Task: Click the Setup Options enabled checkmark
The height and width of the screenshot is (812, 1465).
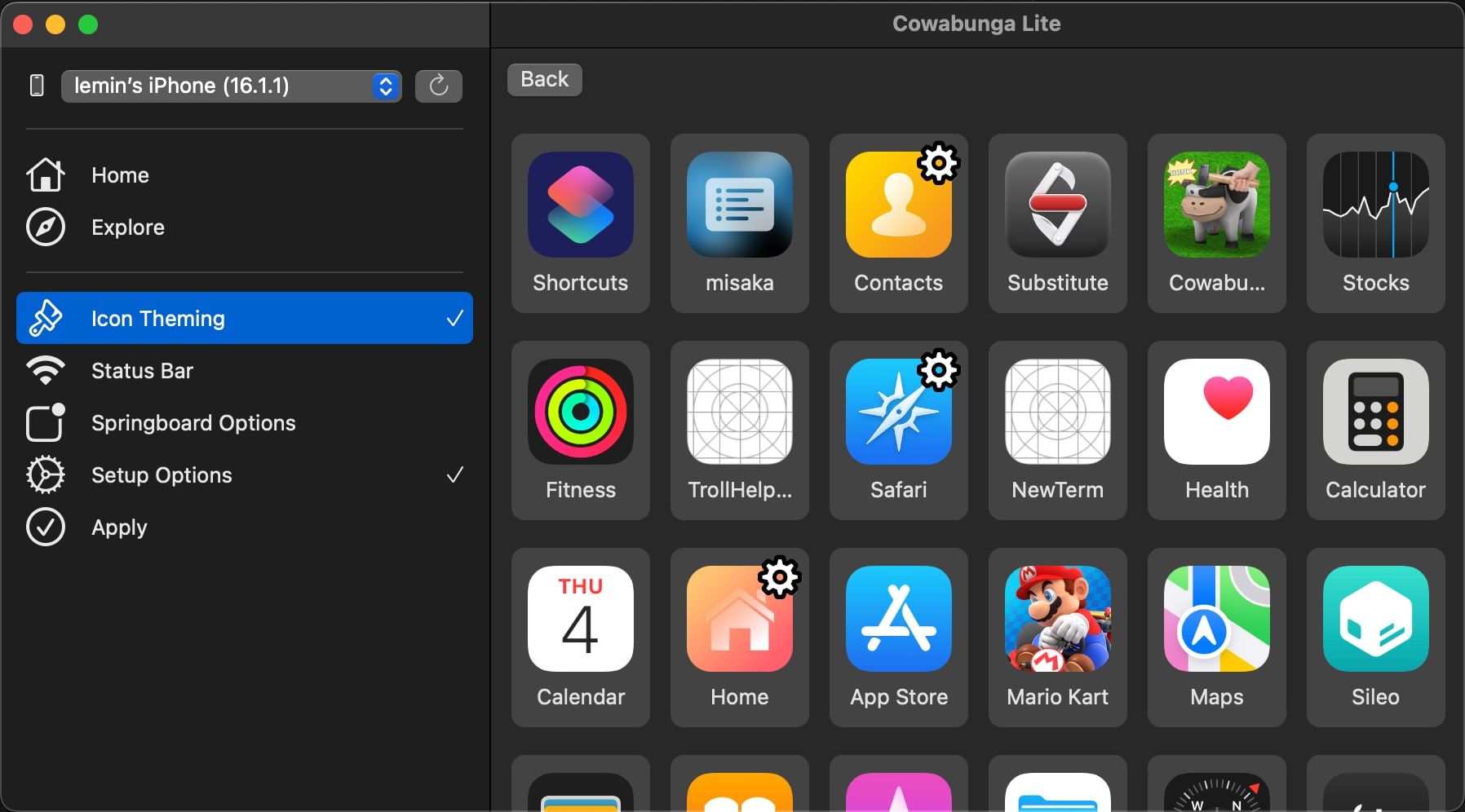Action: tap(455, 474)
